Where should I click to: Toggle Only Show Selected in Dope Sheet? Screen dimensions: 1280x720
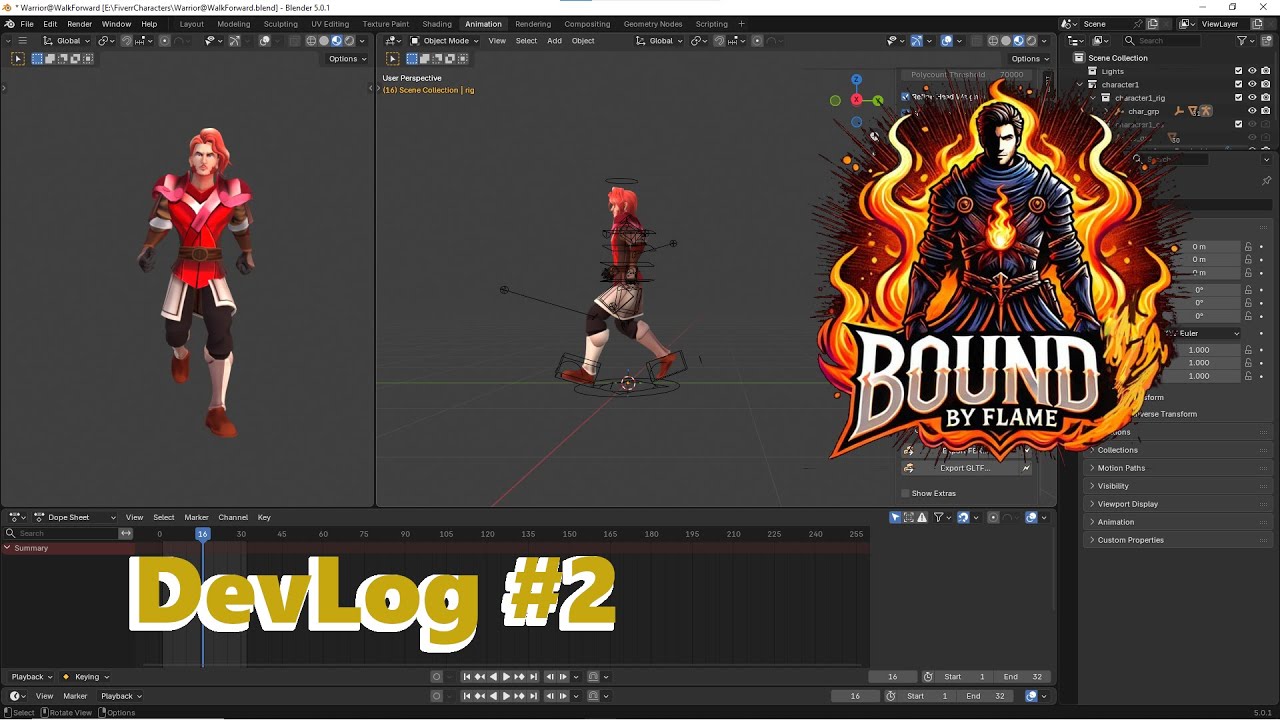coord(895,517)
